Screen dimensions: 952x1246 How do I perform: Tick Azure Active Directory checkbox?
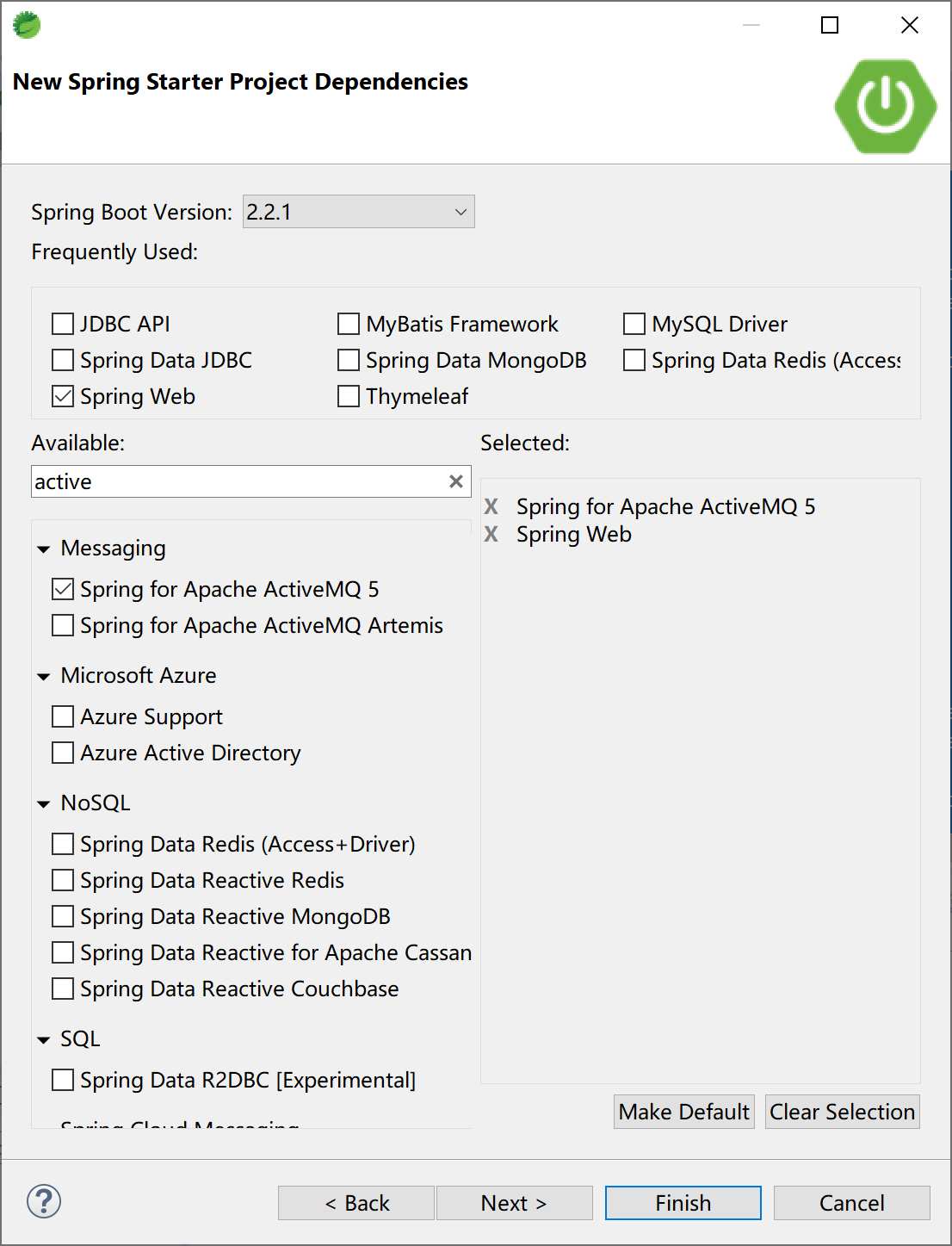[63, 753]
